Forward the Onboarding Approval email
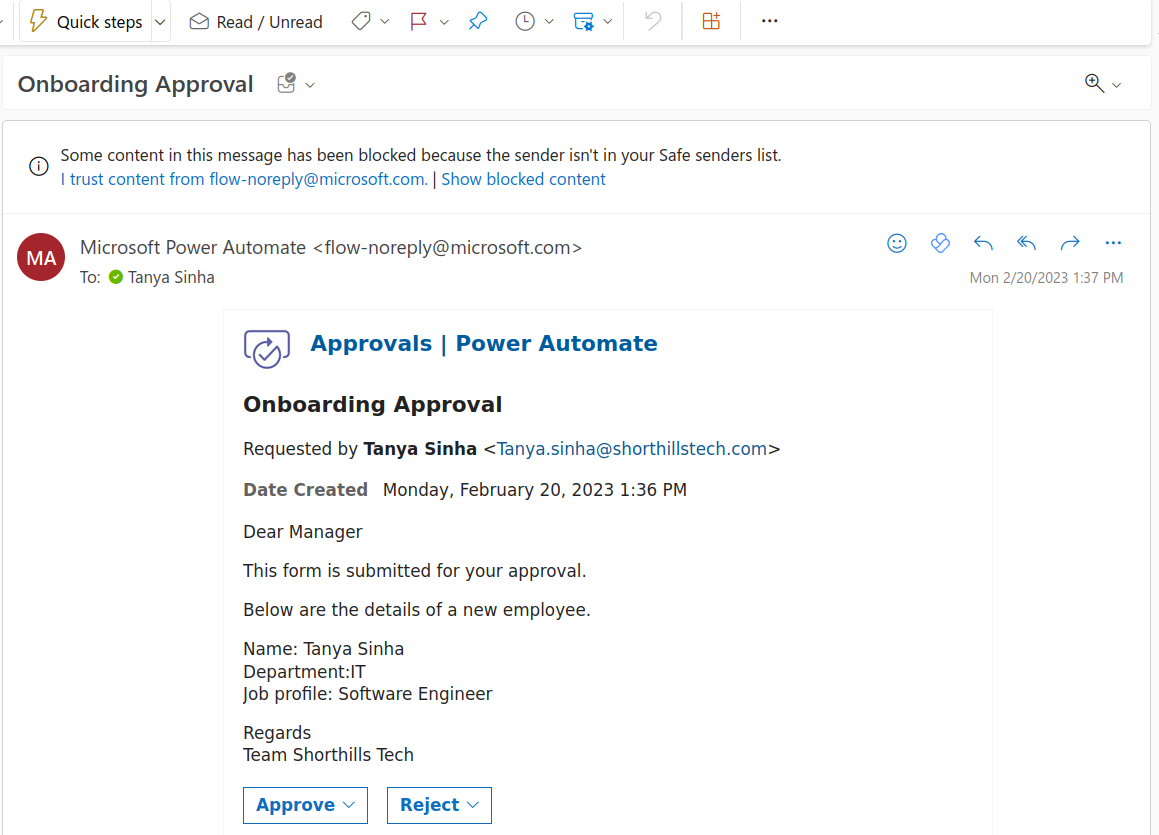This screenshot has height=835, width=1159. point(1069,243)
